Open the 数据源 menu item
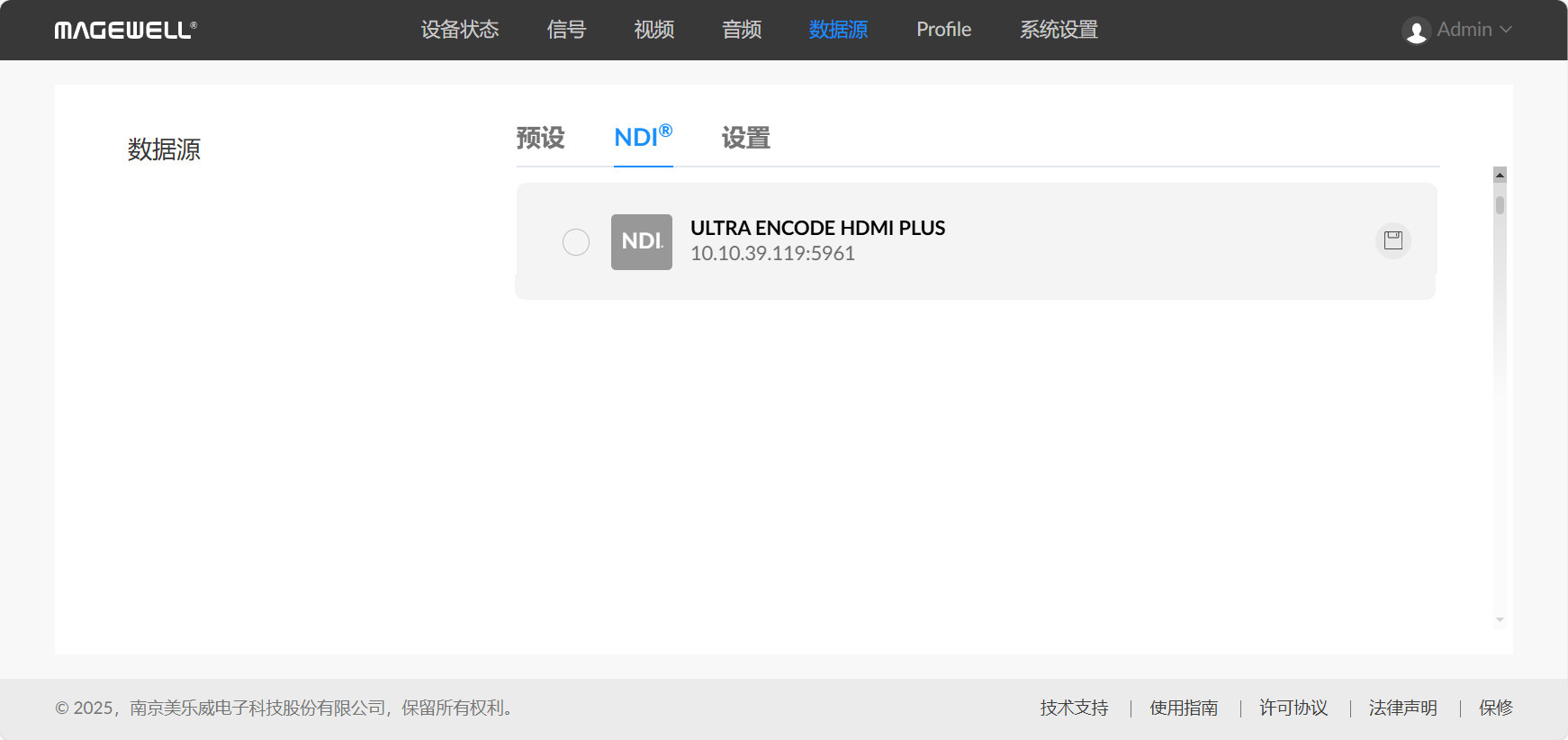Viewport: 1568px width, 740px height. (x=838, y=30)
